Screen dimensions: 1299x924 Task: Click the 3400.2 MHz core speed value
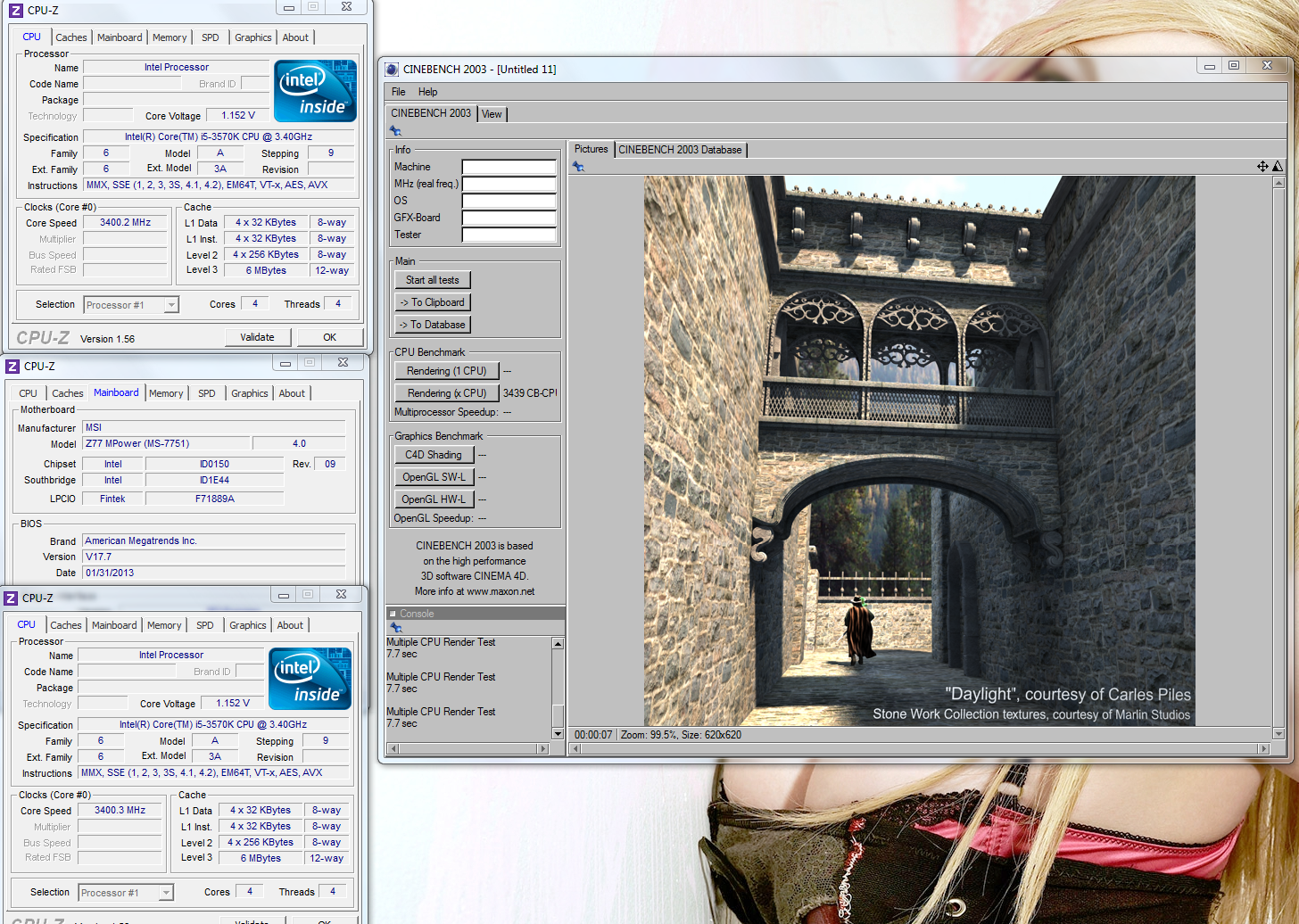[125, 222]
